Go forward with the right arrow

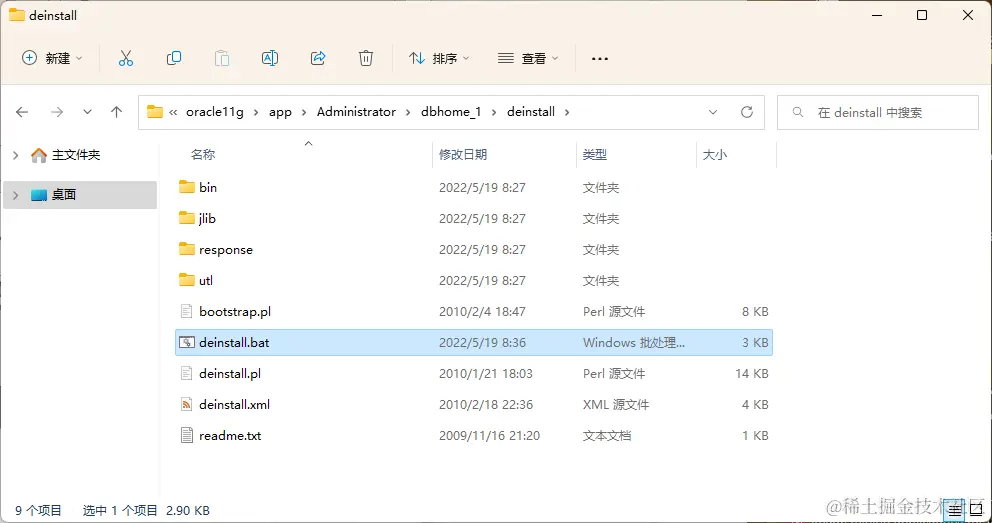57,112
